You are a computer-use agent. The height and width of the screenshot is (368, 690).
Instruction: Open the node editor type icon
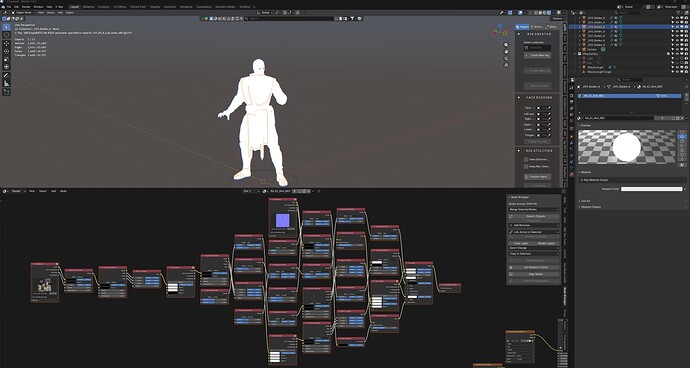coord(6,191)
